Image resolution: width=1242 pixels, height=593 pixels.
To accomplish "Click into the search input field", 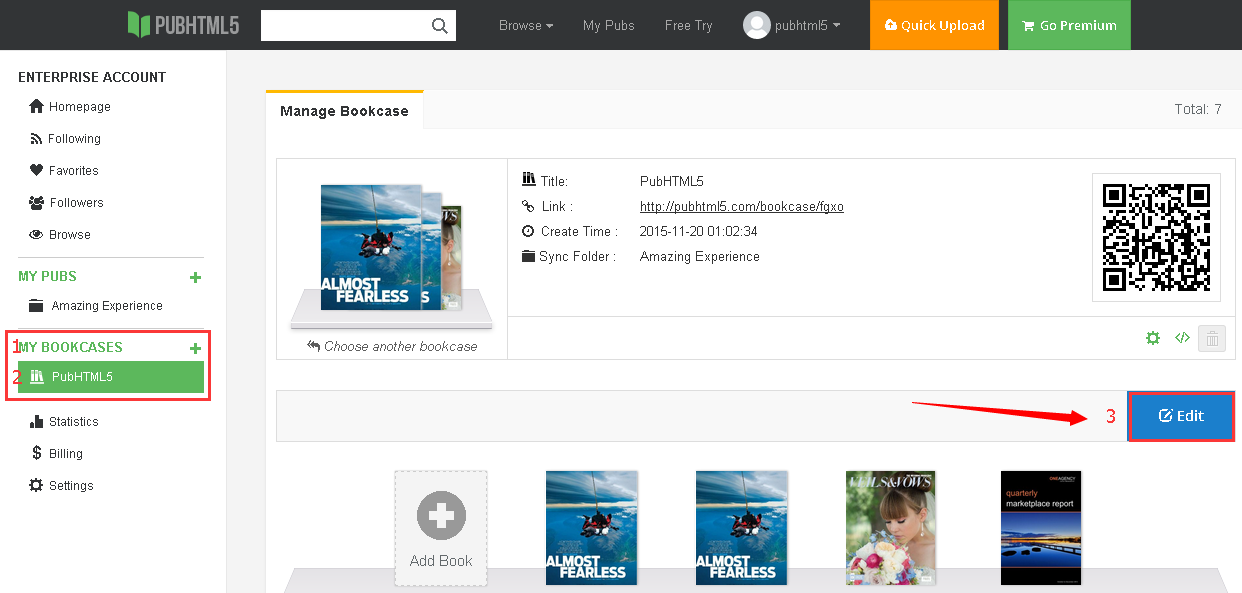I will pos(345,26).
